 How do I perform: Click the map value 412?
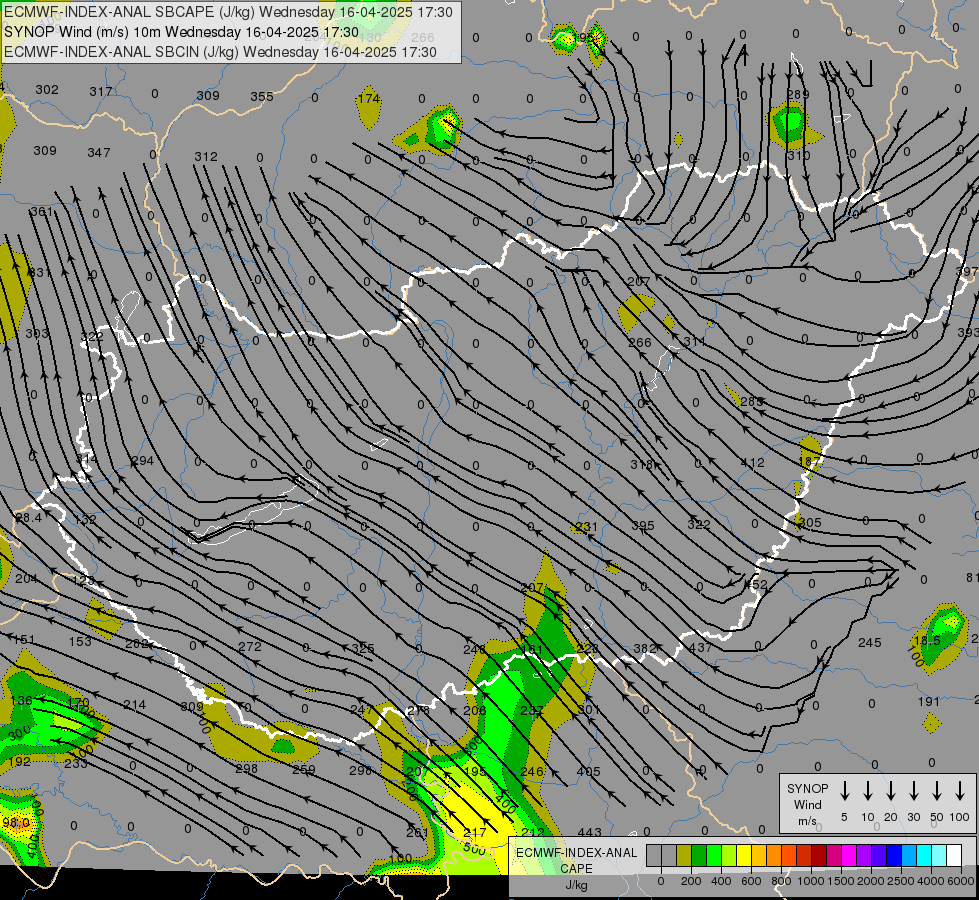tap(752, 463)
